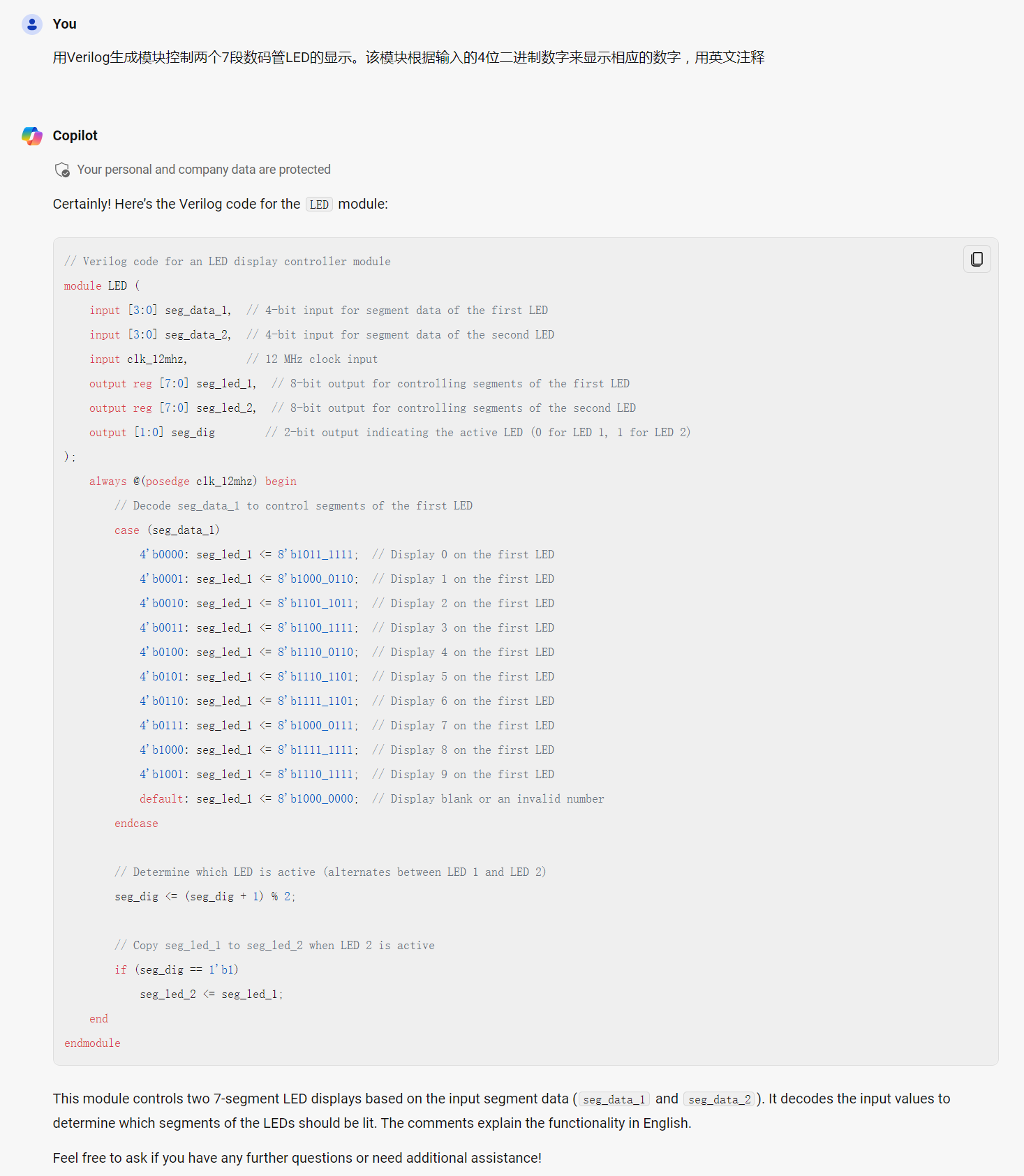Click the "Display 0 on the first LED" comment

pos(463,555)
